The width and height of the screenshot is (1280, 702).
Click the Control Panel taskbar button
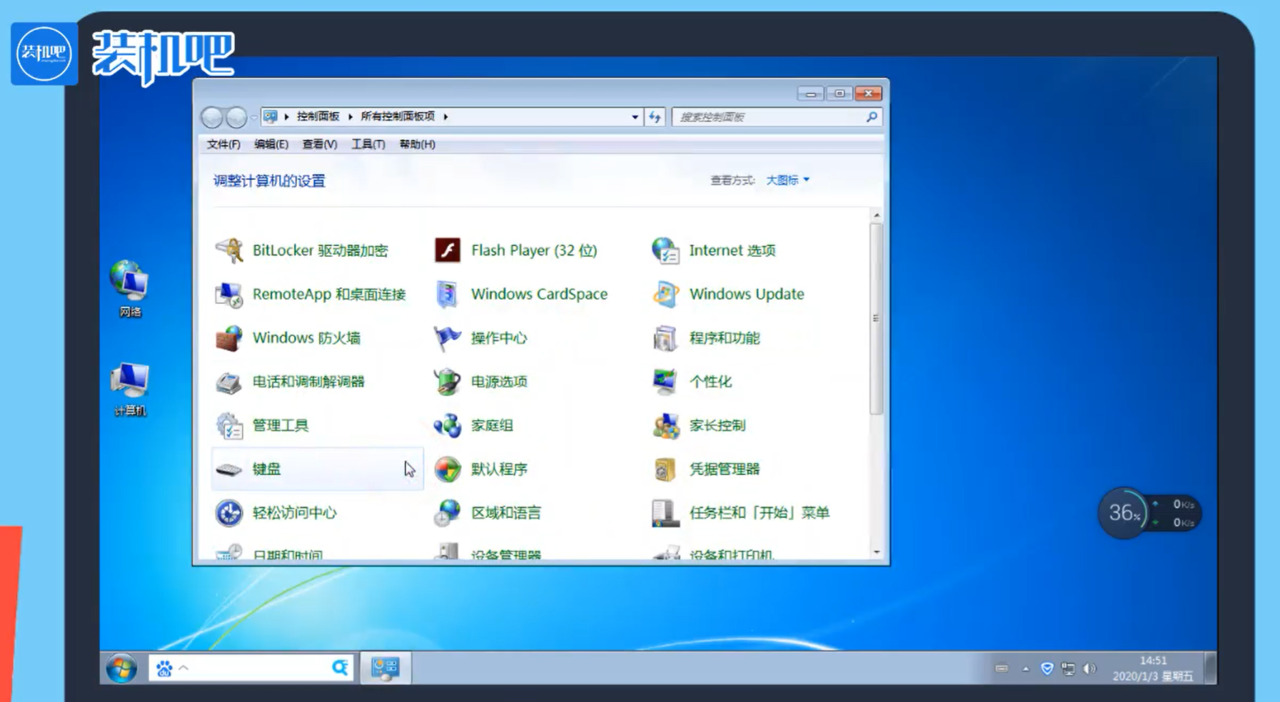[x=385, y=669]
